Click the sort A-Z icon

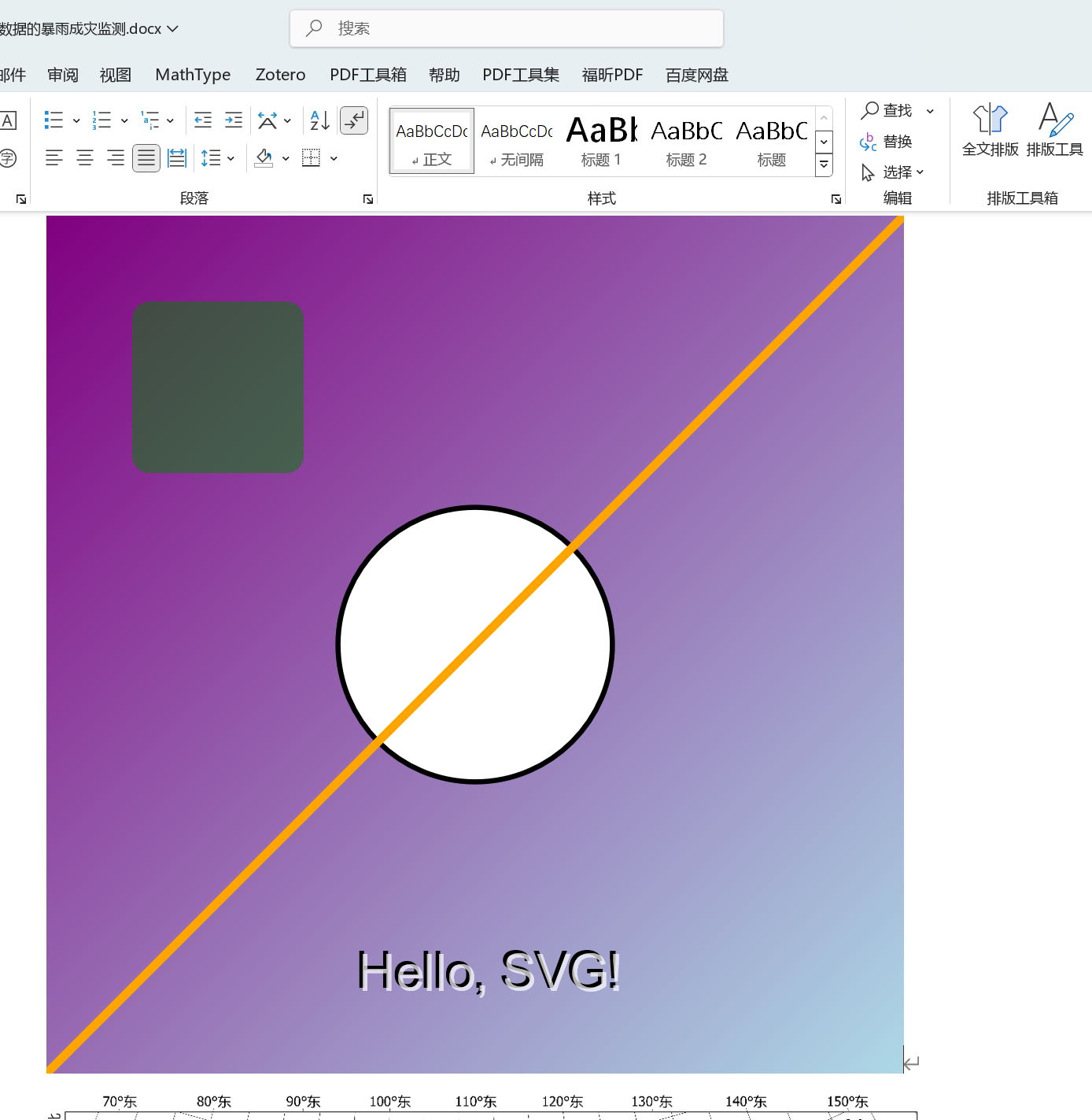coord(319,120)
